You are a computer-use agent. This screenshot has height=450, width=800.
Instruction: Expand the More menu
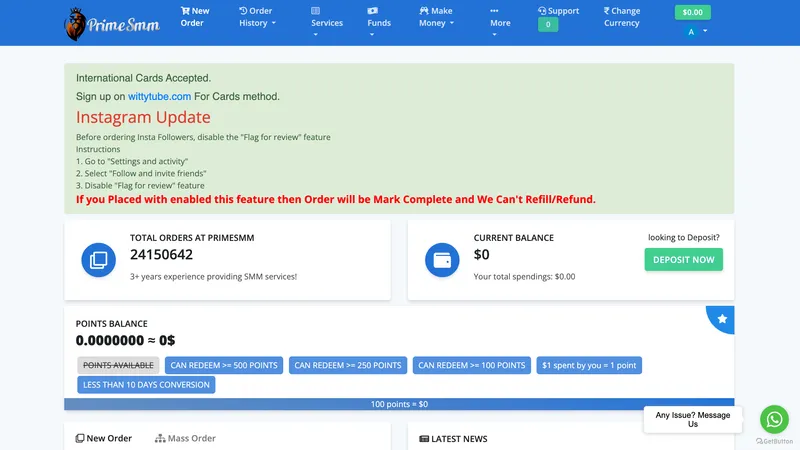500,22
